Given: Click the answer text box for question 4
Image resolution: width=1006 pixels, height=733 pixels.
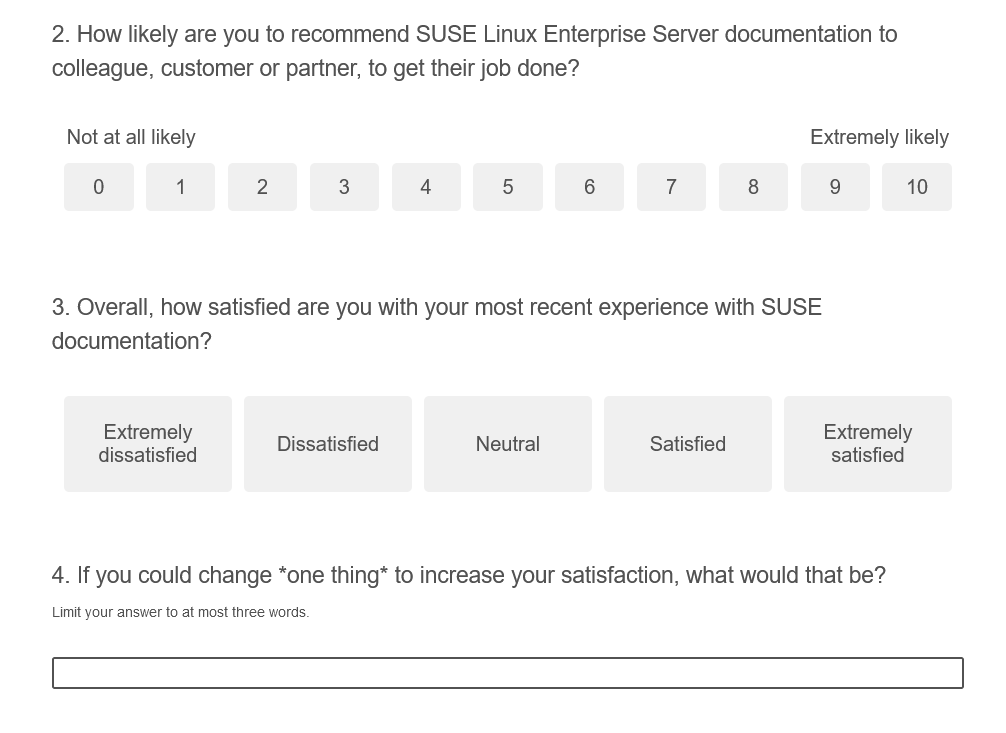Looking at the screenshot, I should [507, 672].
